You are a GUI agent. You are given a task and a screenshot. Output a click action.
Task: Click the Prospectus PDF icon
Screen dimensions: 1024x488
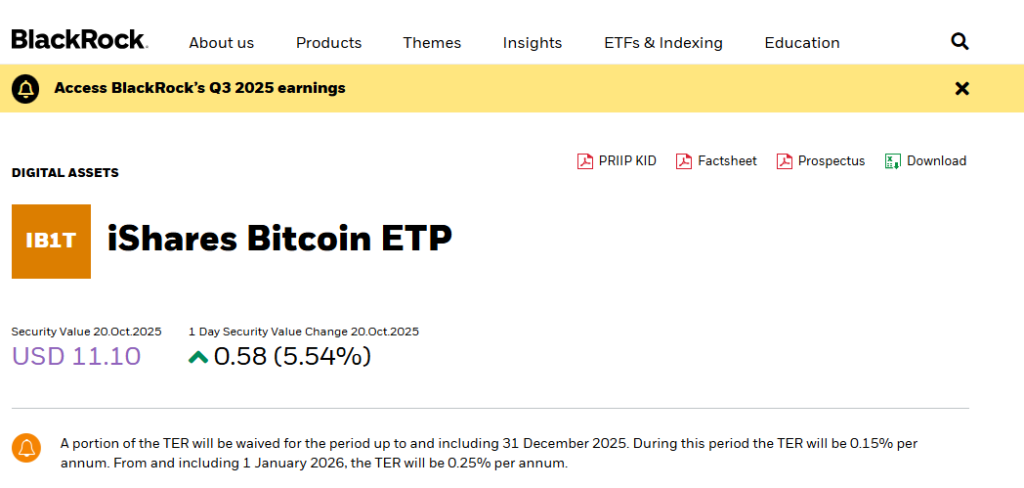pyautogui.click(x=784, y=161)
